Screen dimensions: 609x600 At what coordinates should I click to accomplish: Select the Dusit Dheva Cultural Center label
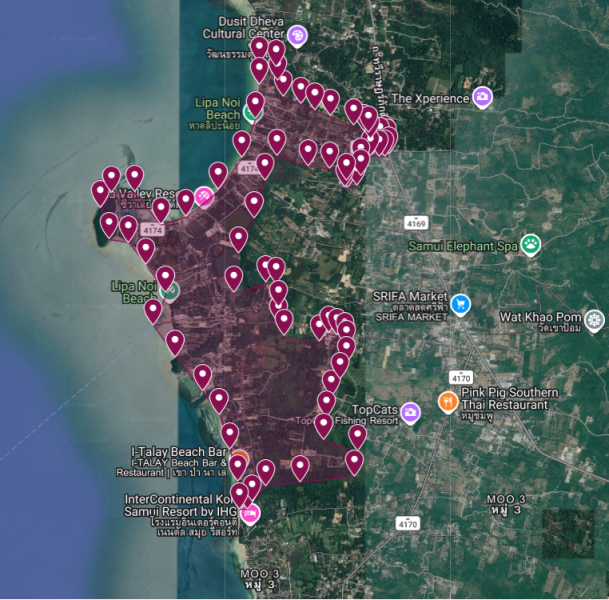point(244,27)
